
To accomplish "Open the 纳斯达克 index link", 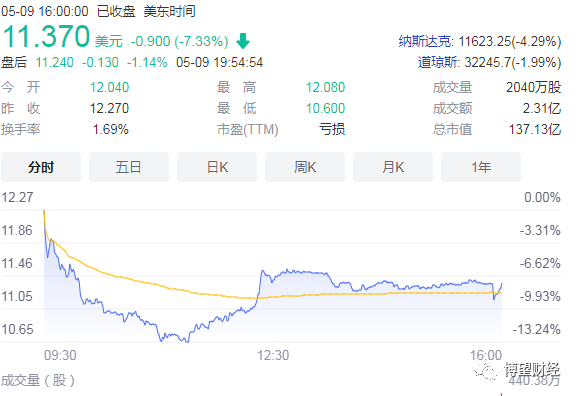I will click(425, 41).
